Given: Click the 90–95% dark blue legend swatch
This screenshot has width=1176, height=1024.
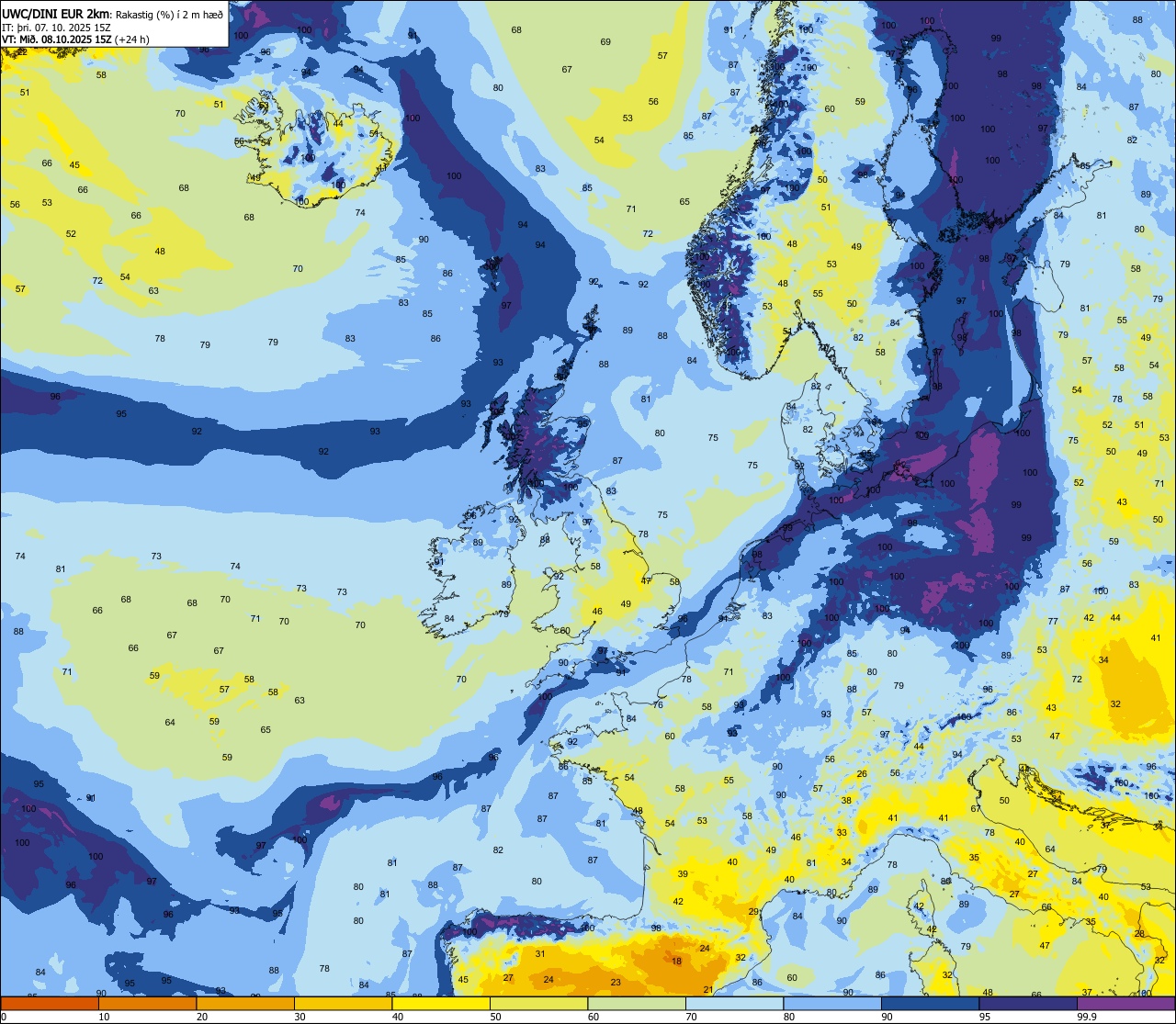Looking at the screenshot, I should (x=930, y=1003).
